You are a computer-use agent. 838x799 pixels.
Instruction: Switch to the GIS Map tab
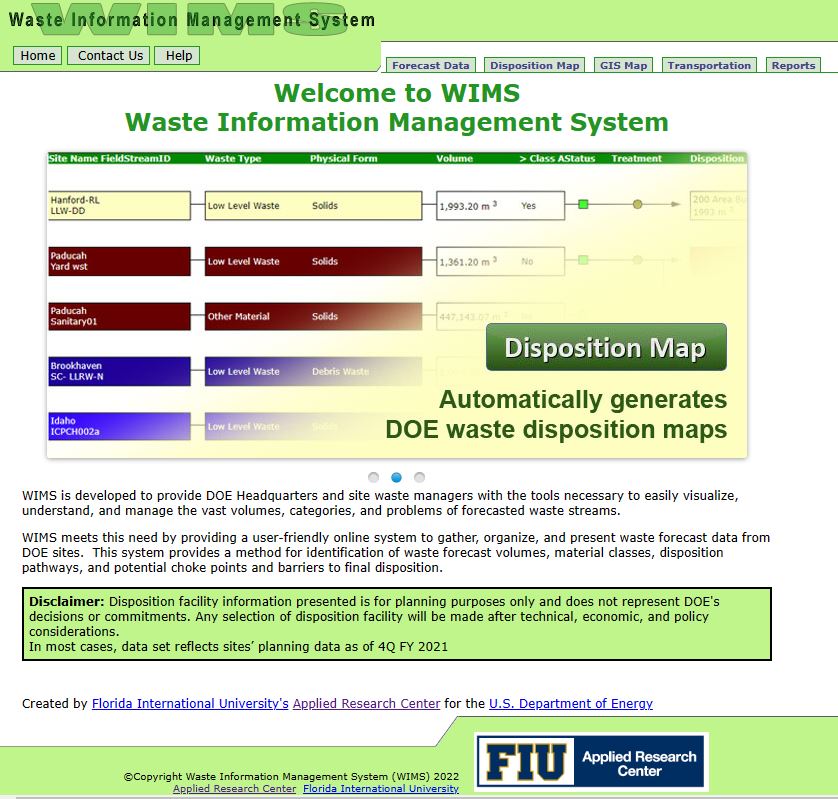click(x=622, y=64)
